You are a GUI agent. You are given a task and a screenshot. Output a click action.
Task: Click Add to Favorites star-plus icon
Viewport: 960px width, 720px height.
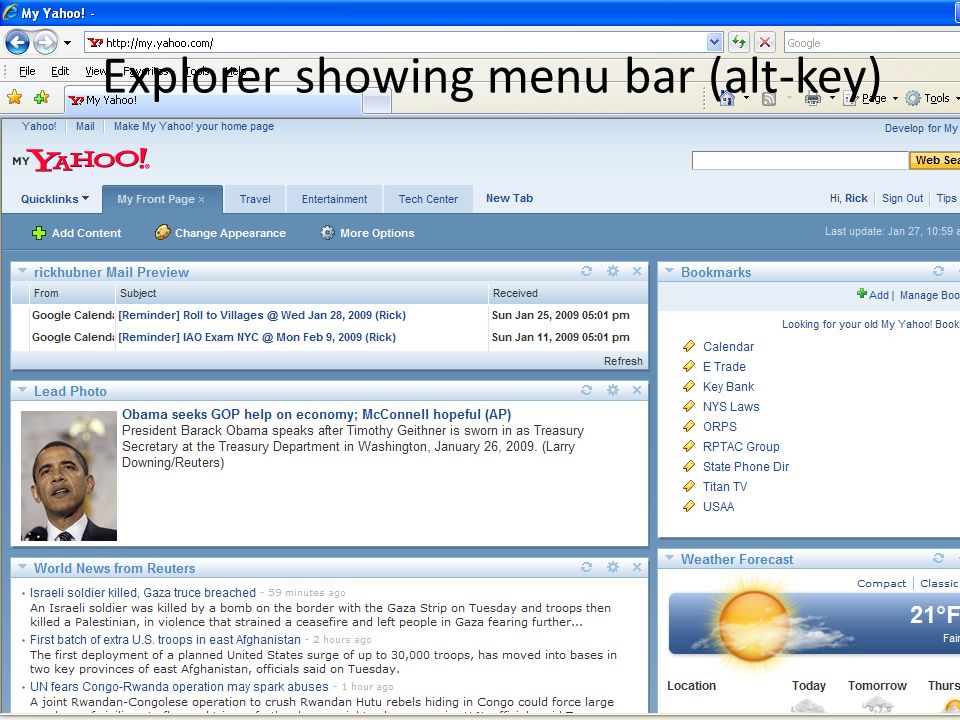(x=42, y=97)
